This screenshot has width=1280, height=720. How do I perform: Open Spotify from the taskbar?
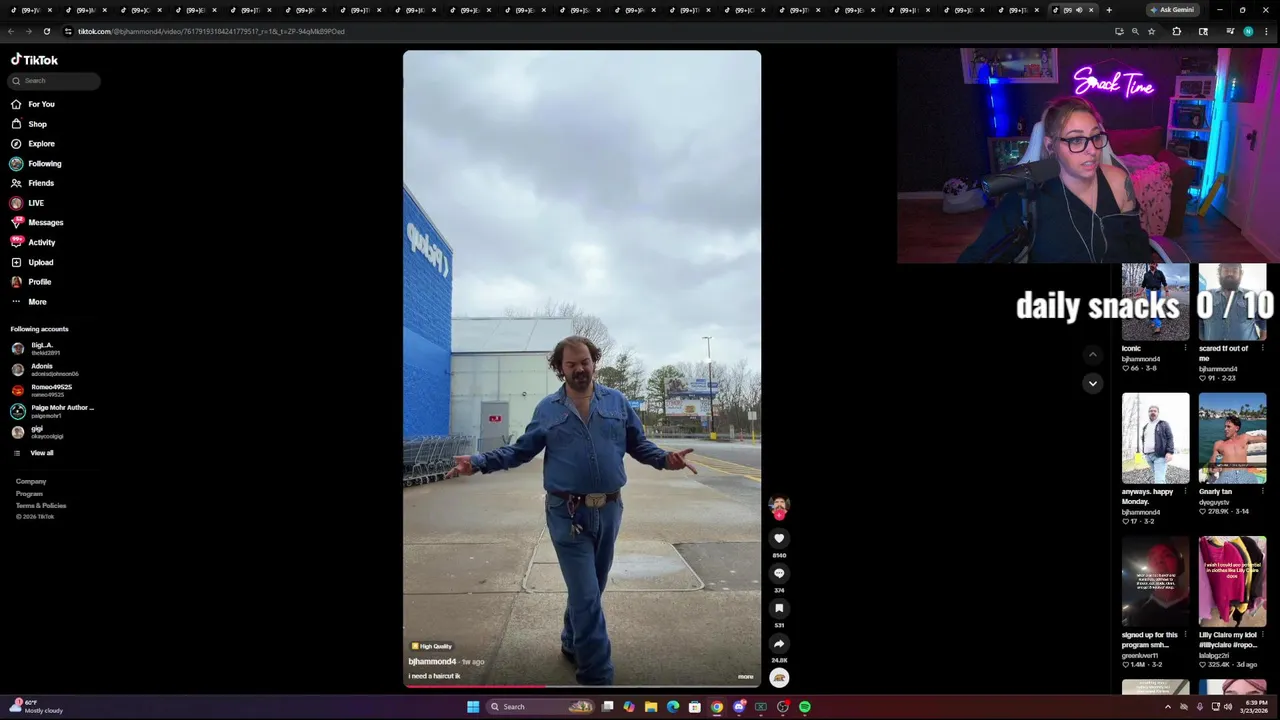tap(805, 707)
